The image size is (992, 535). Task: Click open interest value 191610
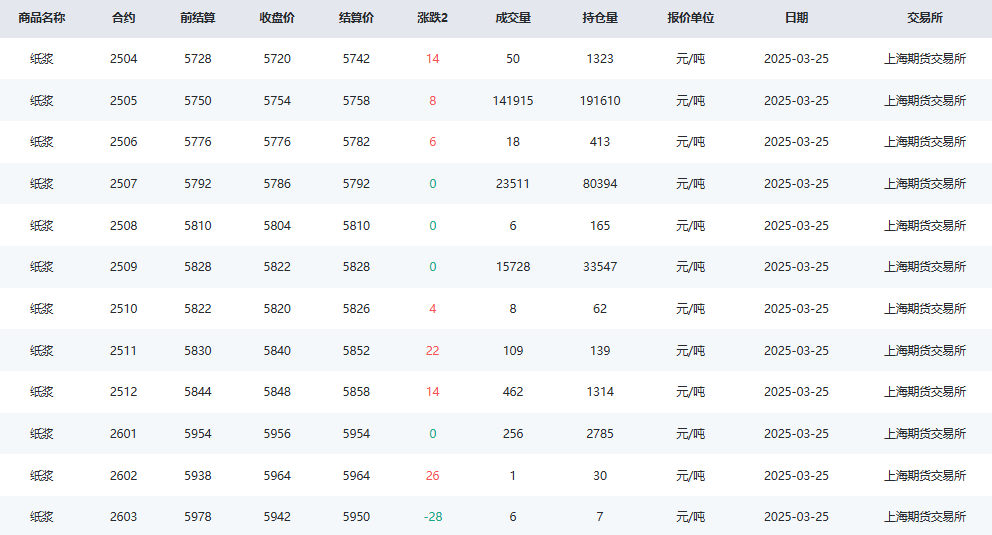600,101
